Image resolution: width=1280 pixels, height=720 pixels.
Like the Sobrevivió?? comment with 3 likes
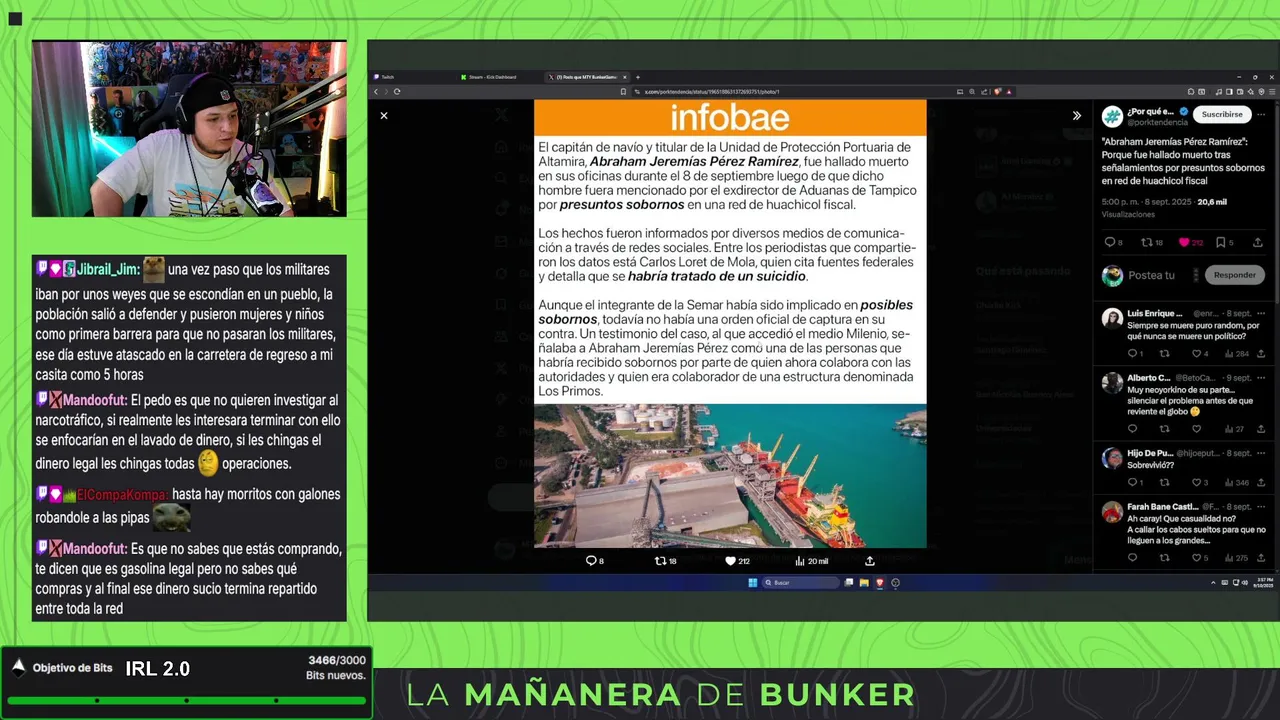[x=1200, y=483]
